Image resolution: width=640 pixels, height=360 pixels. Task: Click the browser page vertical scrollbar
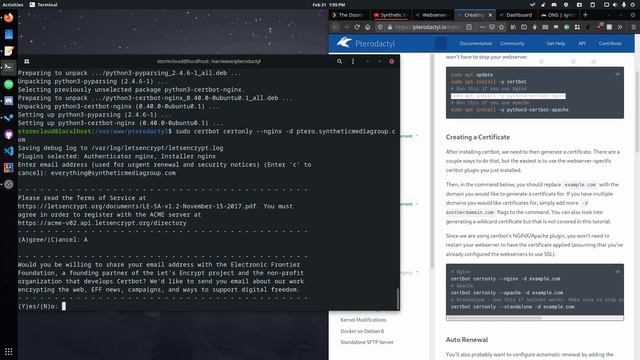[x=638, y=112]
